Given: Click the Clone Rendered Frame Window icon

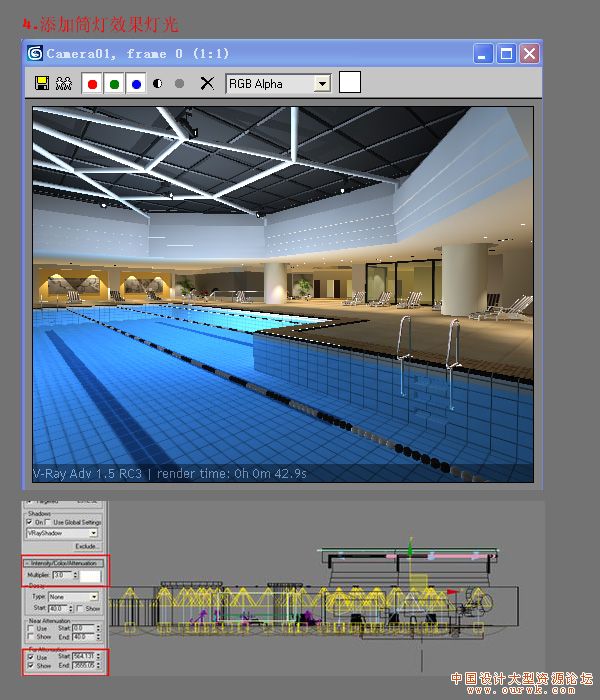Looking at the screenshot, I should pos(64,84).
